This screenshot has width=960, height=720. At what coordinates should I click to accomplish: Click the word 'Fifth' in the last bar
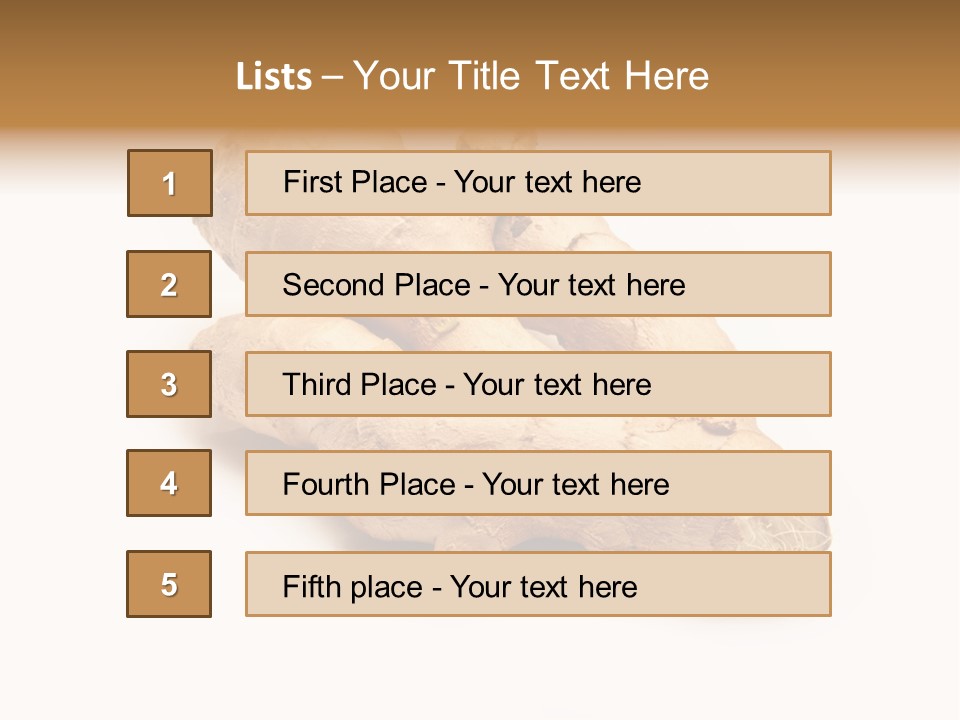pos(311,586)
